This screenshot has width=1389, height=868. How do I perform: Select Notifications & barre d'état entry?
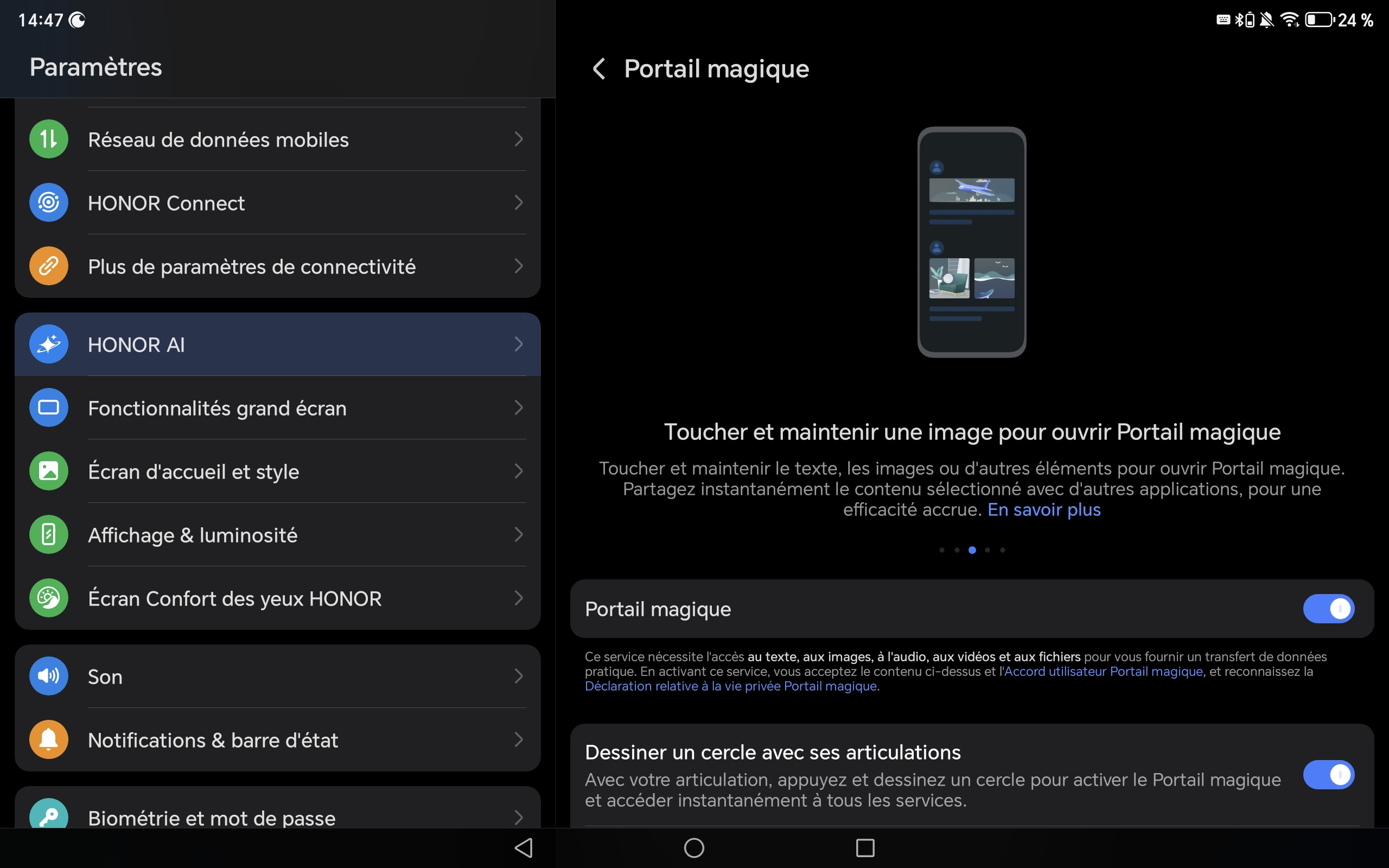[213, 740]
